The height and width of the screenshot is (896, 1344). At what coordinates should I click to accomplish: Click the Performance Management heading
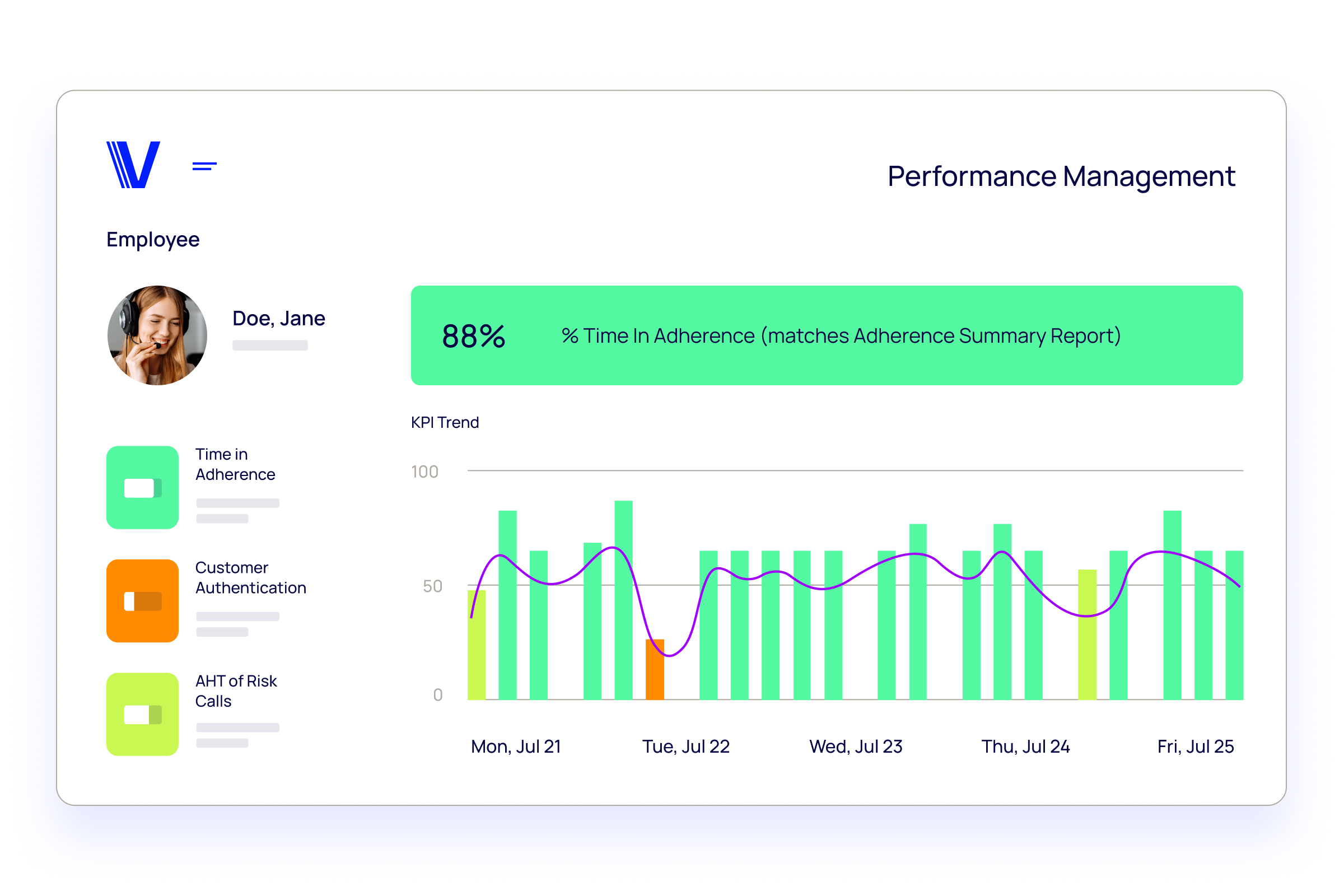pyautogui.click(x=1061, y=176)
